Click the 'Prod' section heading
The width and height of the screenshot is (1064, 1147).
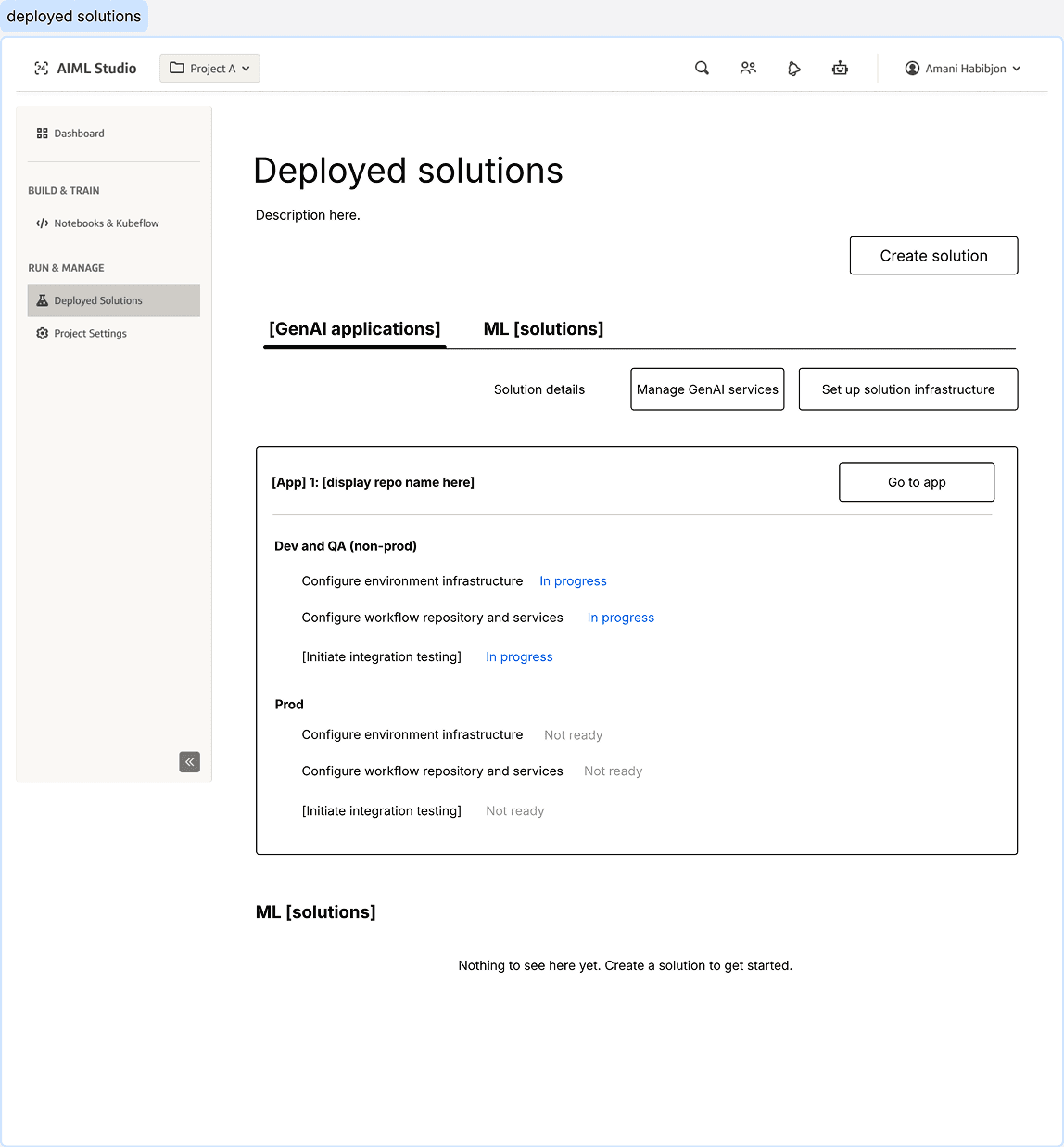point(289,705)
